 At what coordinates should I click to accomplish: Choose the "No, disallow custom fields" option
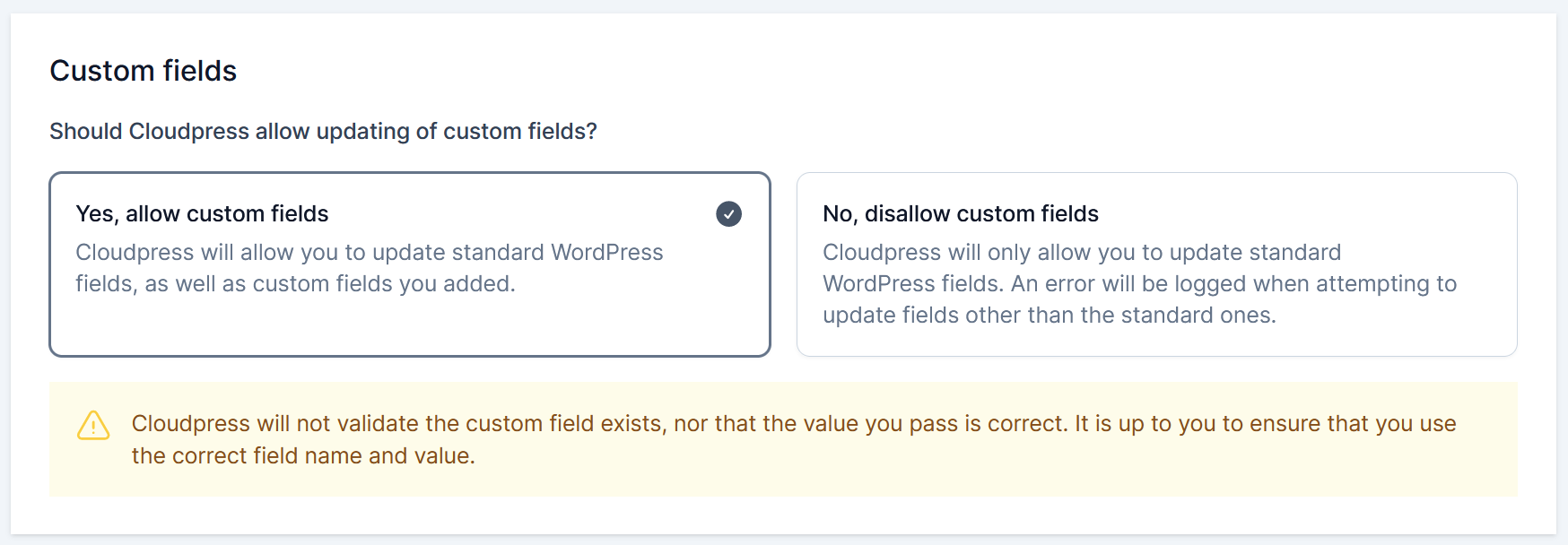tap(1156, 264)
